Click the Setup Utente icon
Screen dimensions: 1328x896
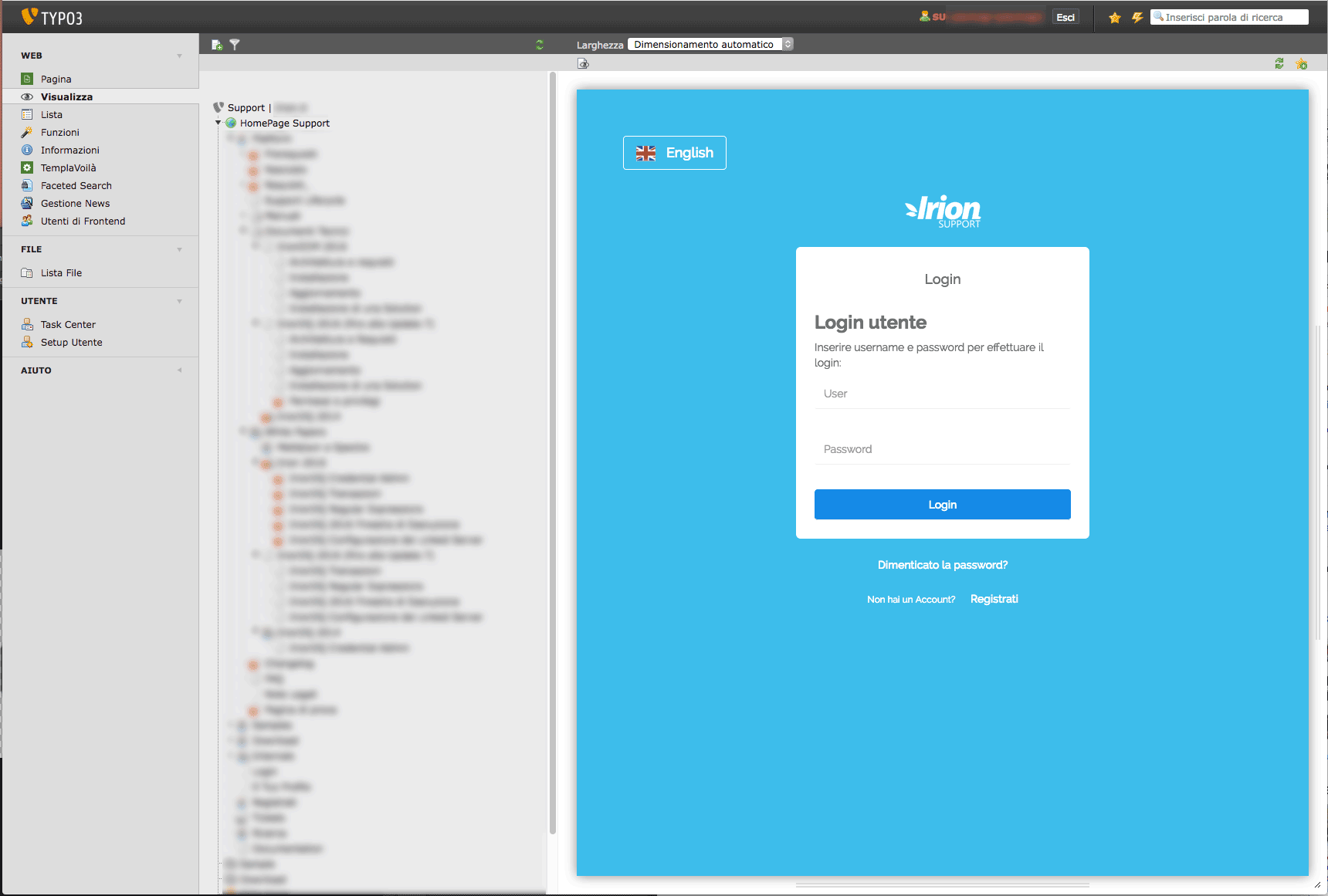click(x=27, y=342)
